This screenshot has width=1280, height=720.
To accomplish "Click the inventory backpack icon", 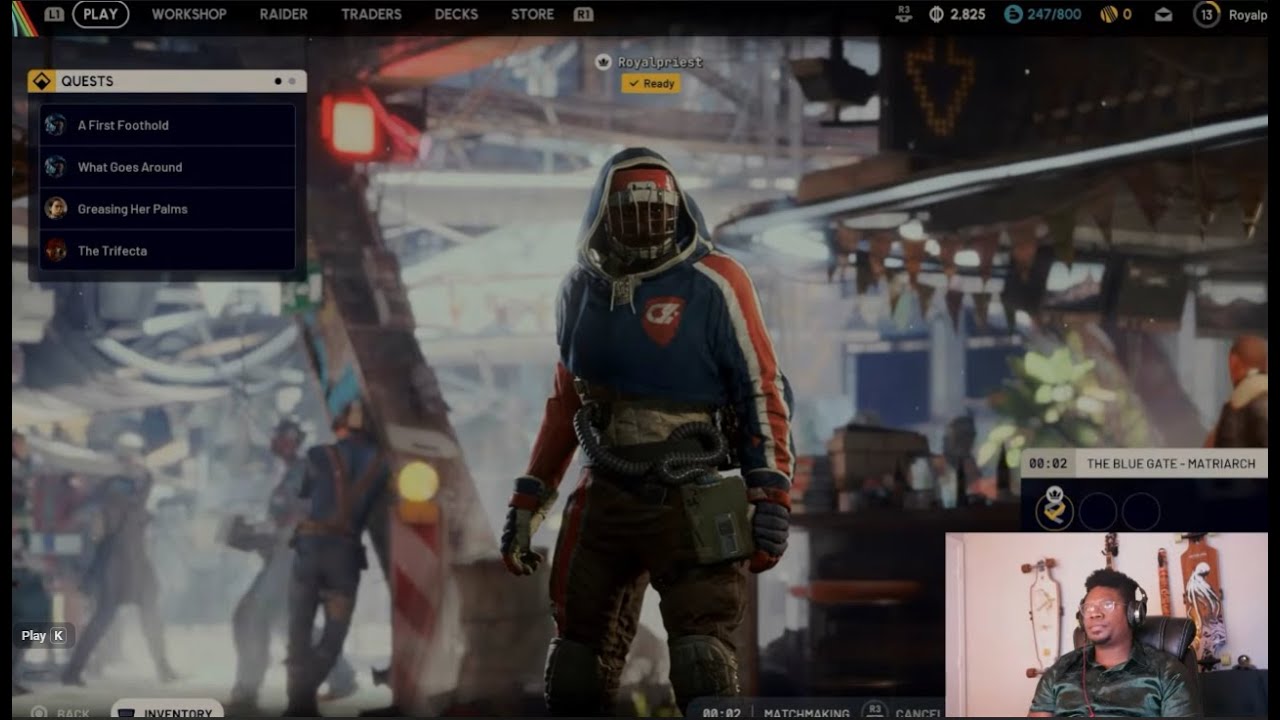I will point(126,713).
